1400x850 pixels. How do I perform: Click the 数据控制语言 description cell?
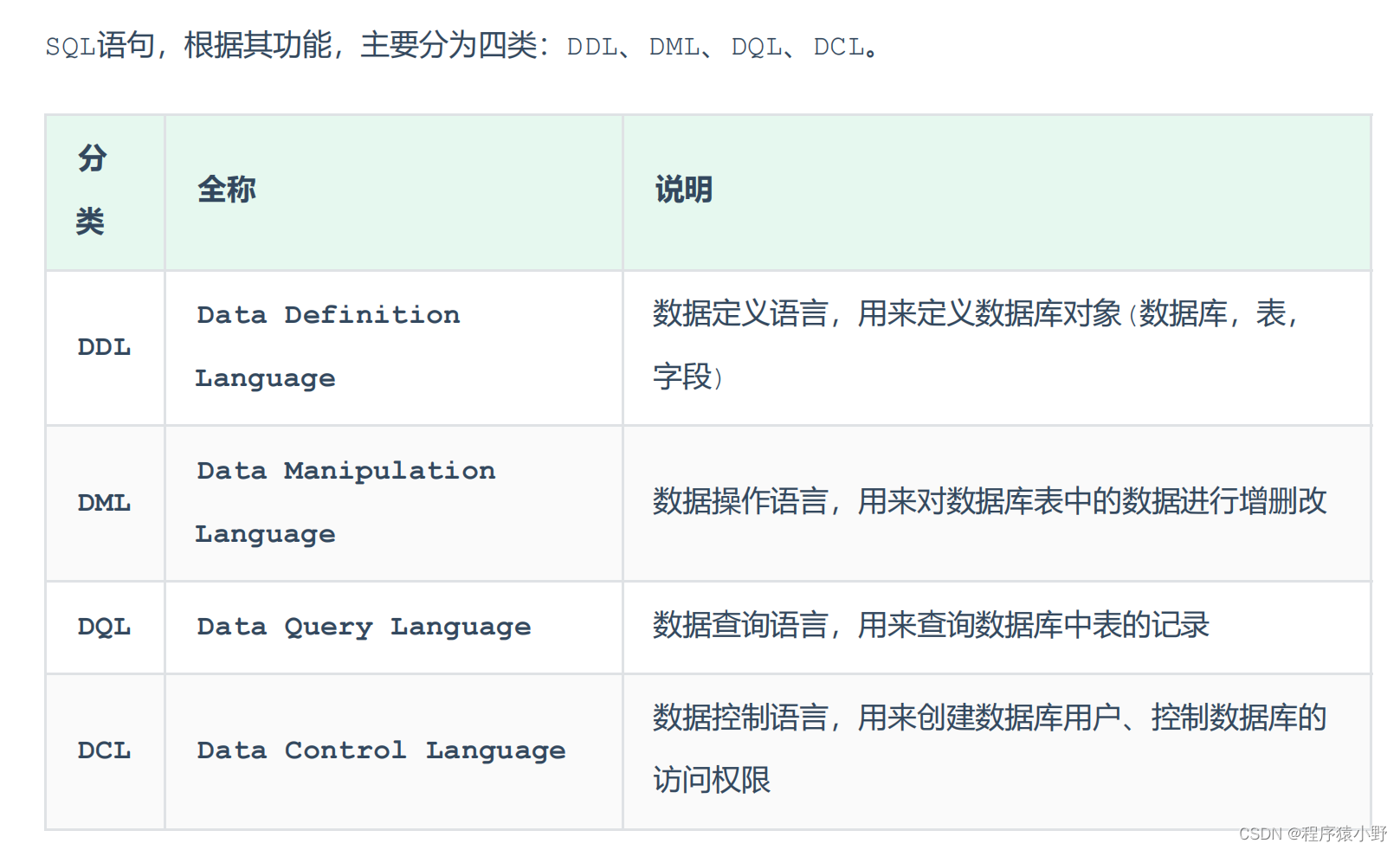[989, 749]
